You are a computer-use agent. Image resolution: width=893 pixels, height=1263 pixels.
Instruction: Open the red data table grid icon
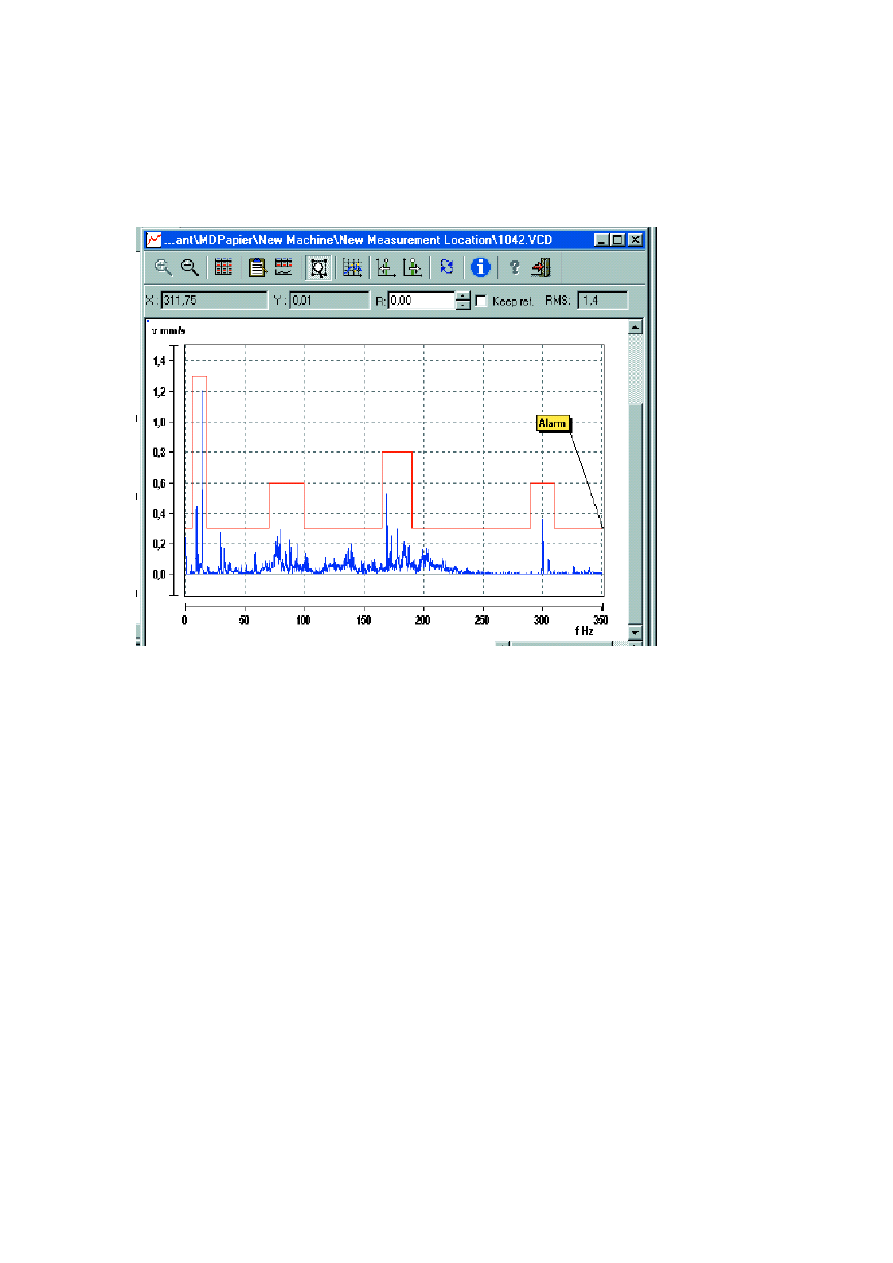224,267
